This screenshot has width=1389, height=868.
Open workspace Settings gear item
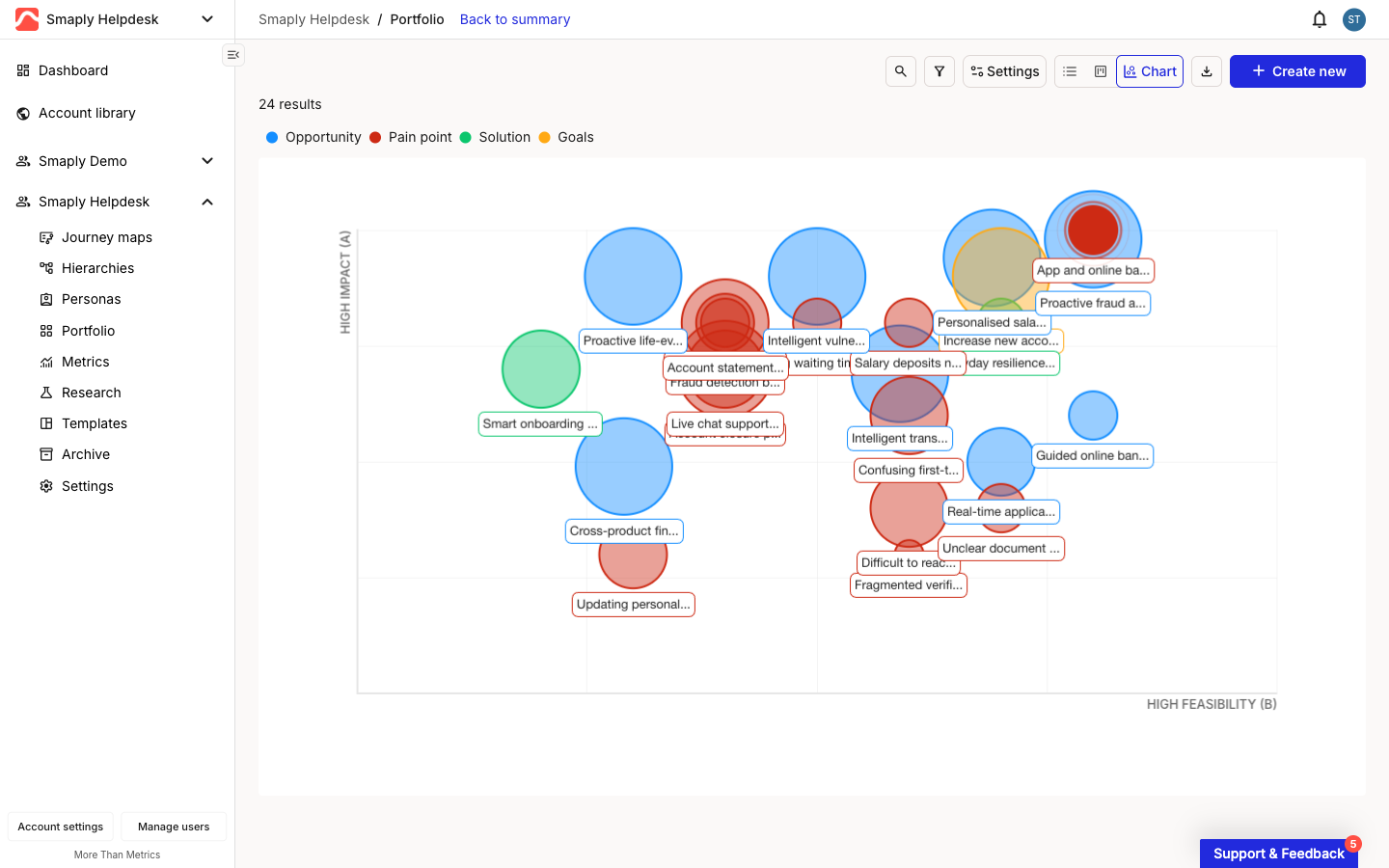(87, 486)
